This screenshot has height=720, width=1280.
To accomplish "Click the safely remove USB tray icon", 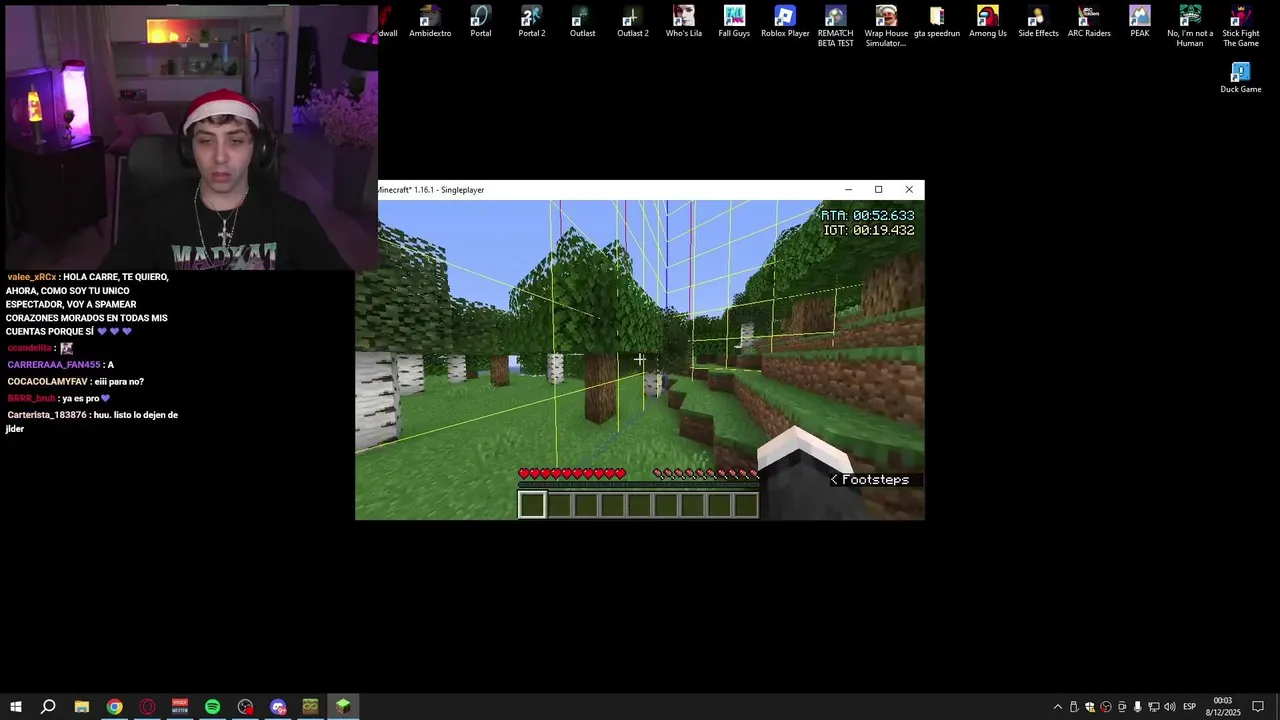I will click(1074, 707).
